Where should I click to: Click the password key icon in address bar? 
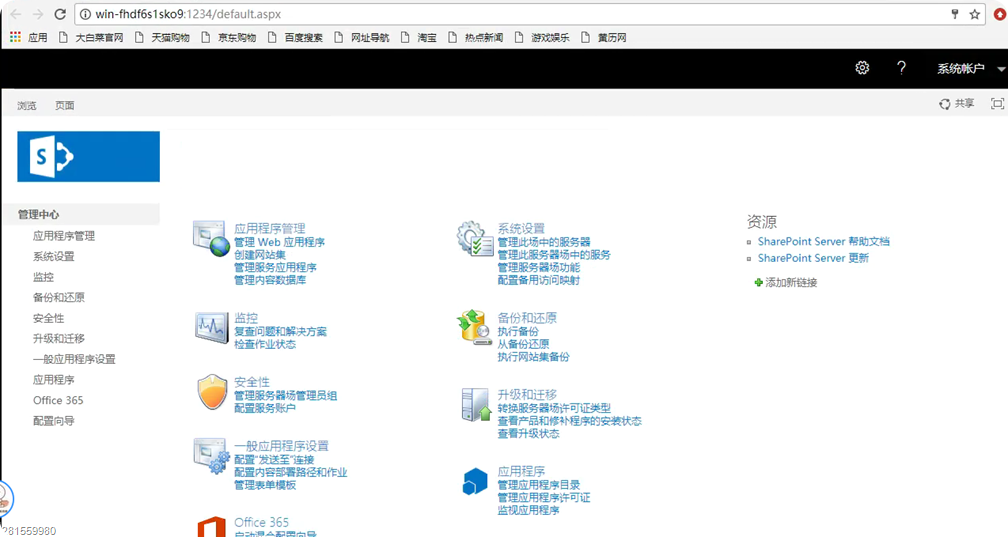click(x=955, y=14)
